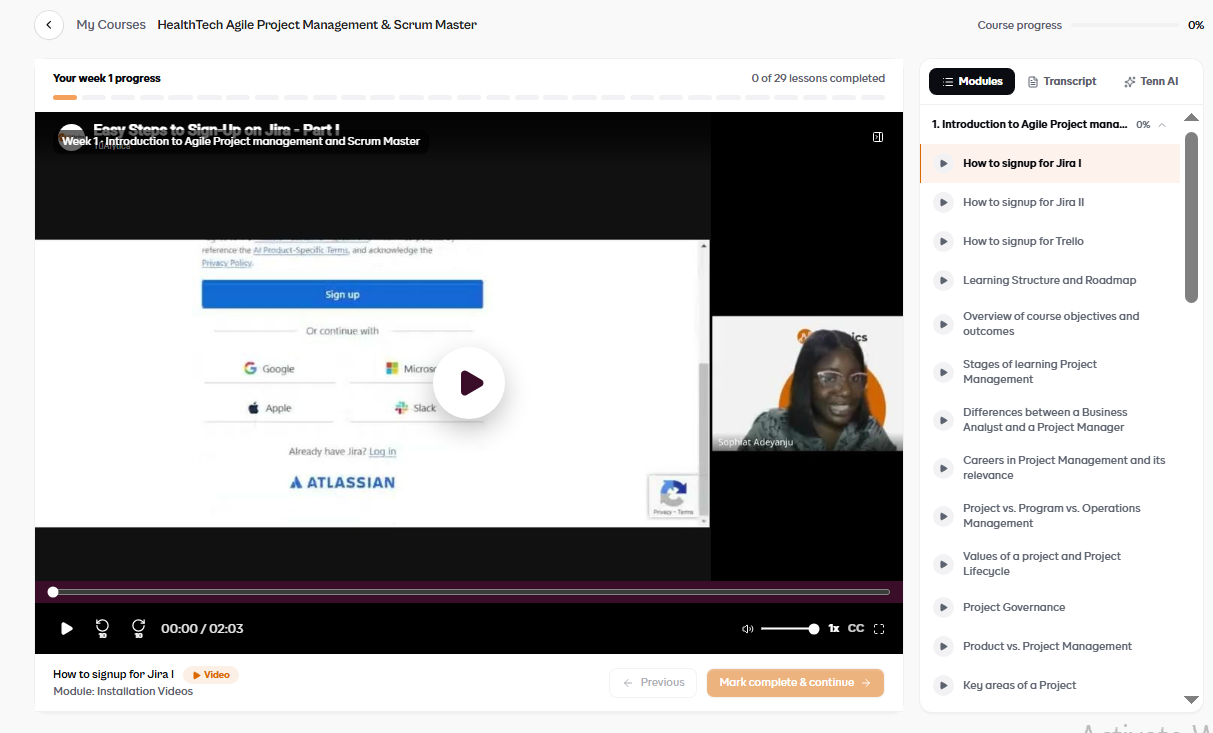
Task: Open the My Courses breadcrumb link
Action: (111, 25)
